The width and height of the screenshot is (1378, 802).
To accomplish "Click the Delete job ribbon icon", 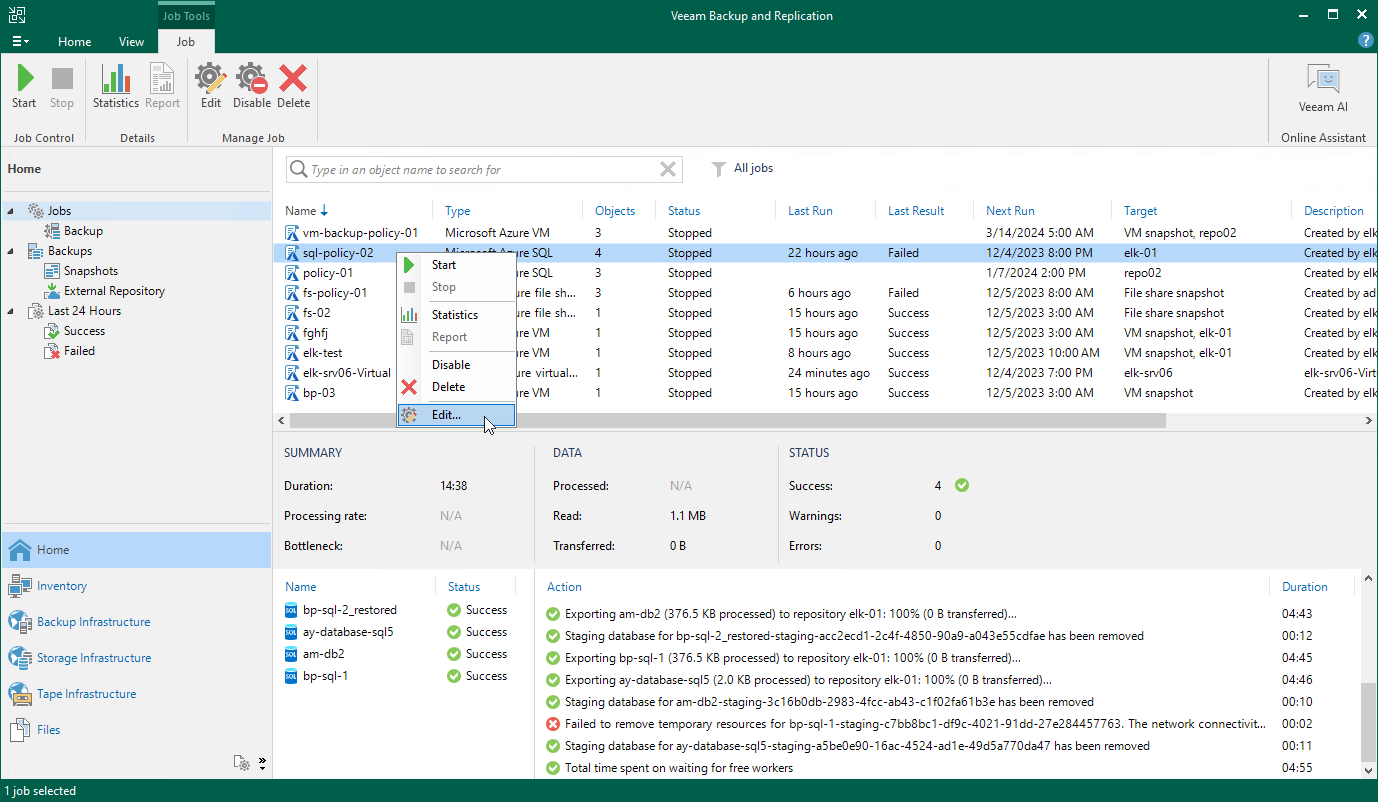I will [x=293, y=87].
